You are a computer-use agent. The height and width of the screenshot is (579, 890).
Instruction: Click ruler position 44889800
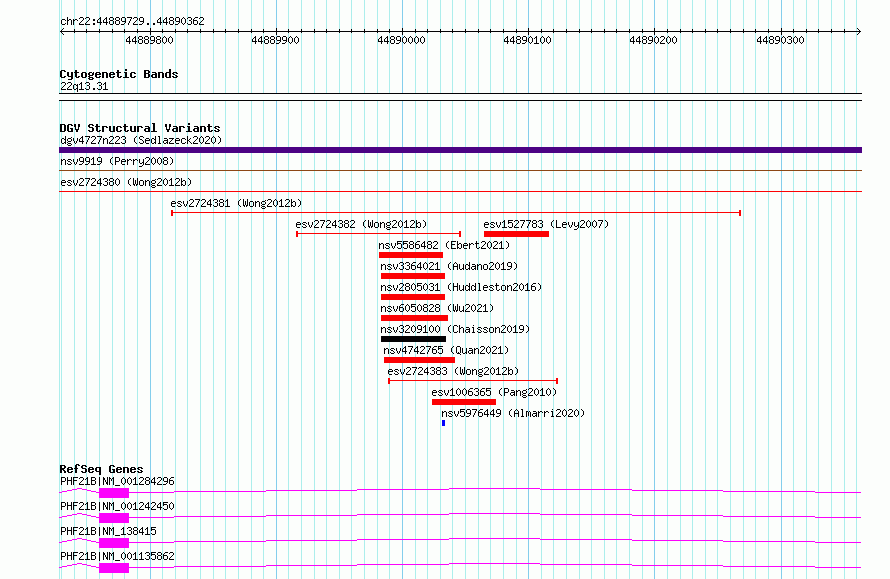point(149,40)
